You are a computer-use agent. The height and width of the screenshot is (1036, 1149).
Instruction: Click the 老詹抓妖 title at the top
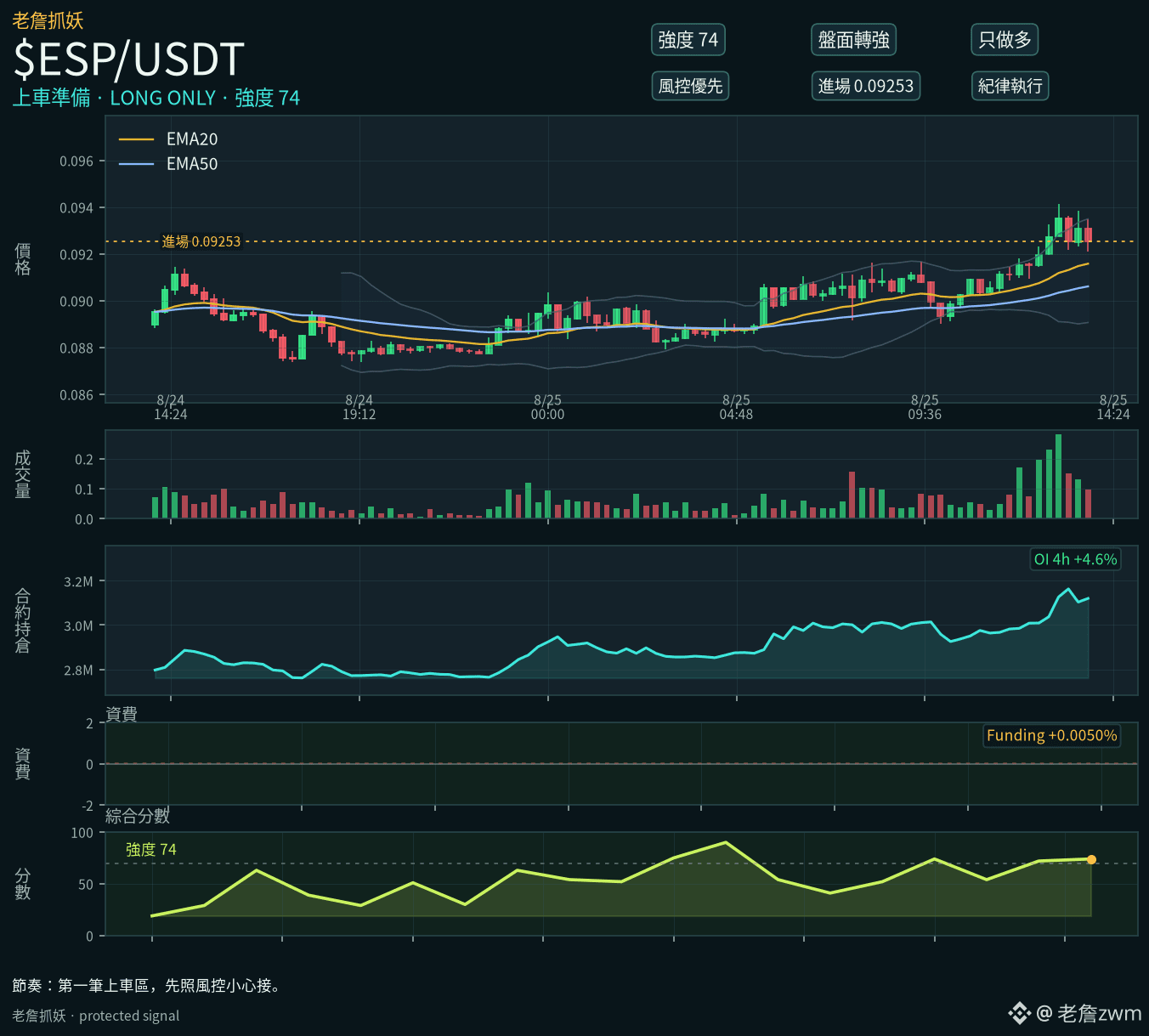[x=48, y=20]
